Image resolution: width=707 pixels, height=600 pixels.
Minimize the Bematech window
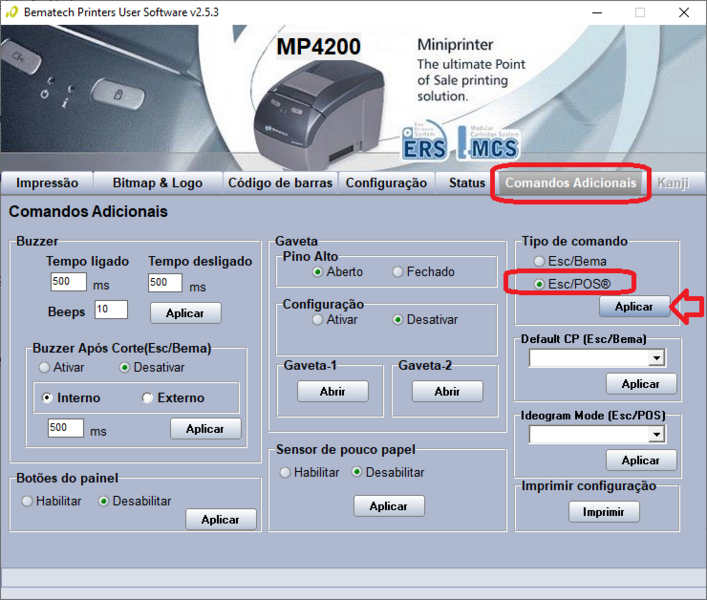coord(597,12)
